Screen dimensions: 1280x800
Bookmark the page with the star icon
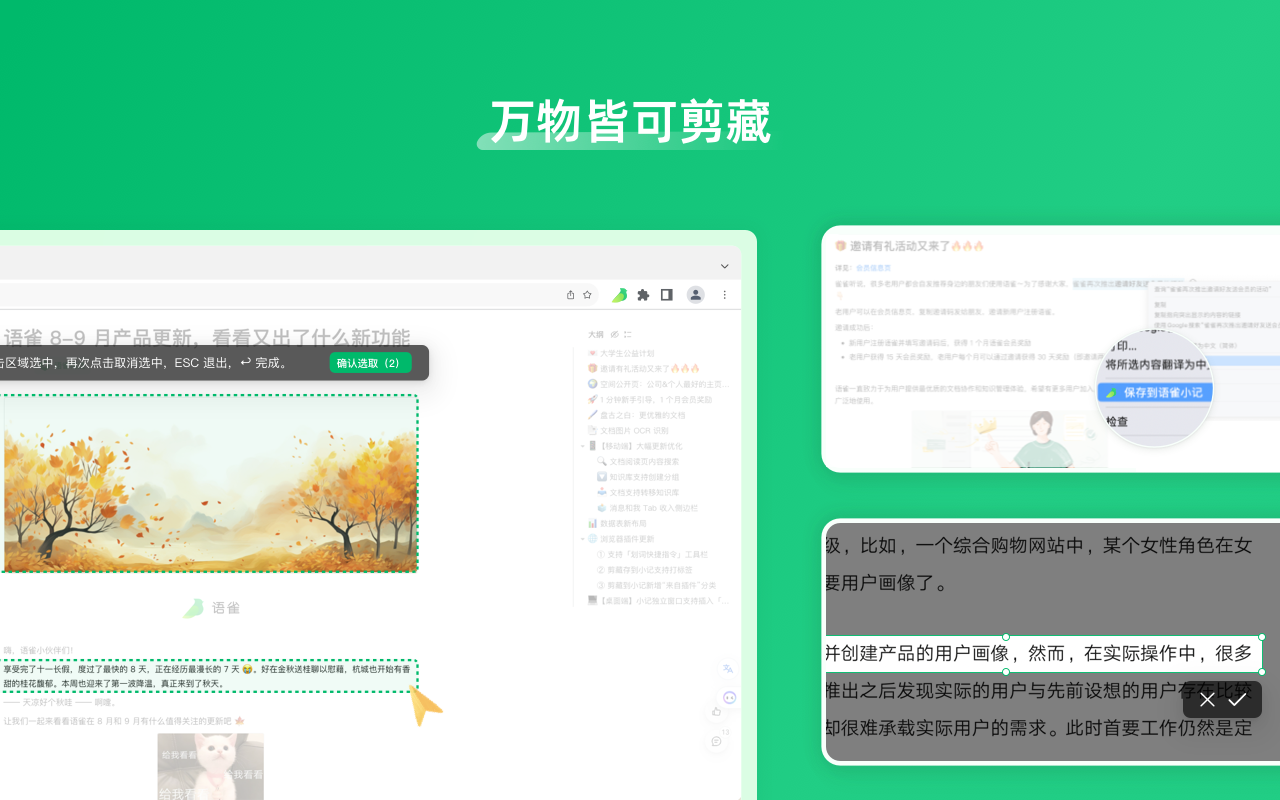click(587, 295)
